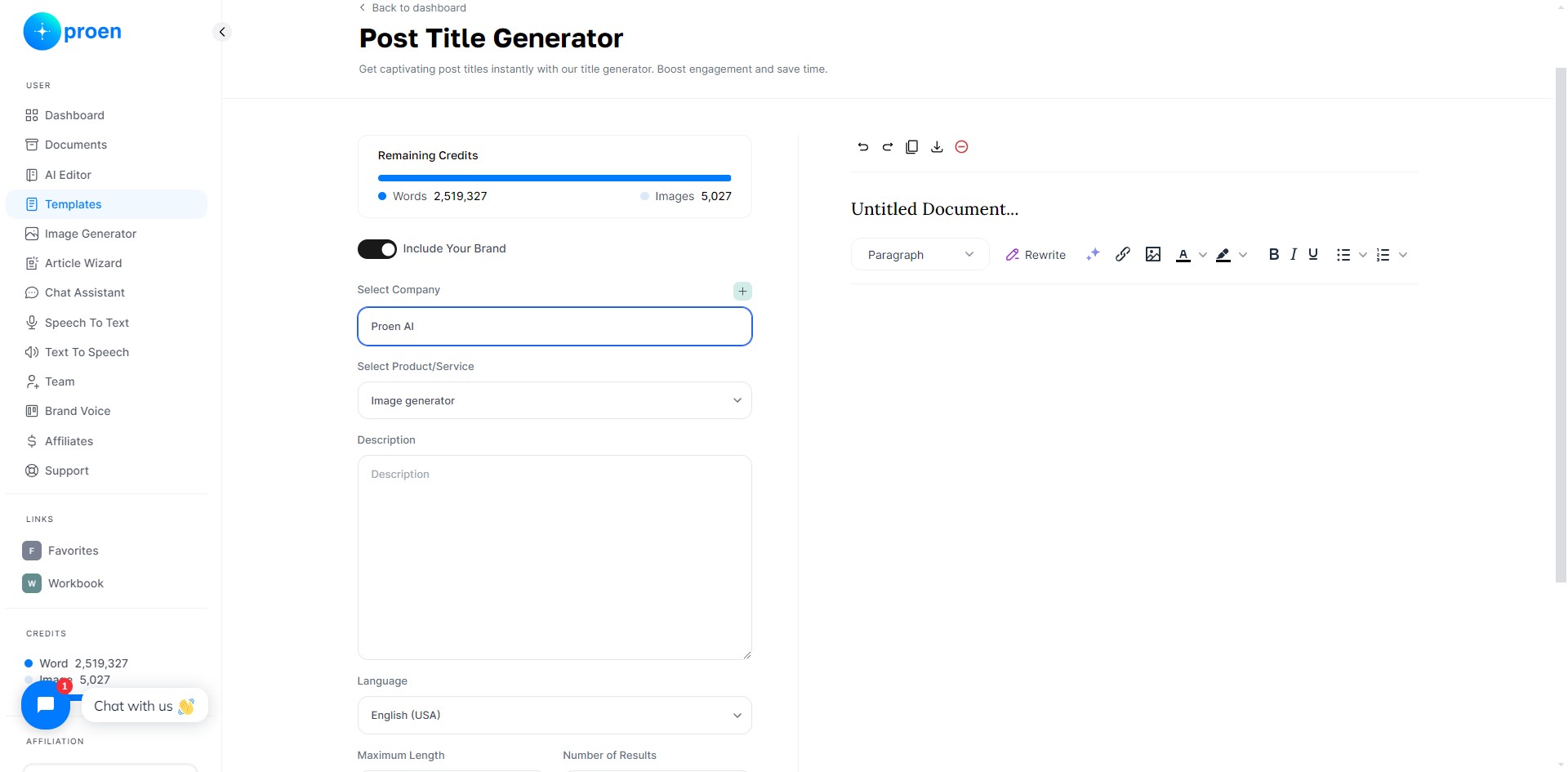
Task: Open Article Wizard
Action: point(106,263)
